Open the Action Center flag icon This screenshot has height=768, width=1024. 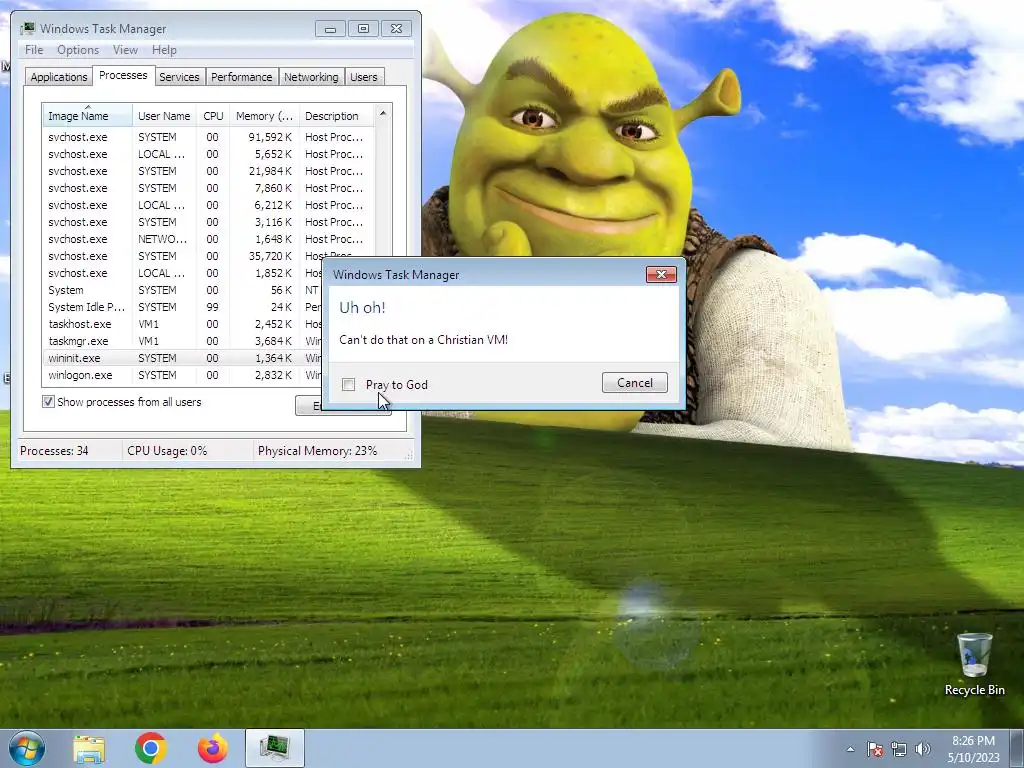click(x=875, y=749)
